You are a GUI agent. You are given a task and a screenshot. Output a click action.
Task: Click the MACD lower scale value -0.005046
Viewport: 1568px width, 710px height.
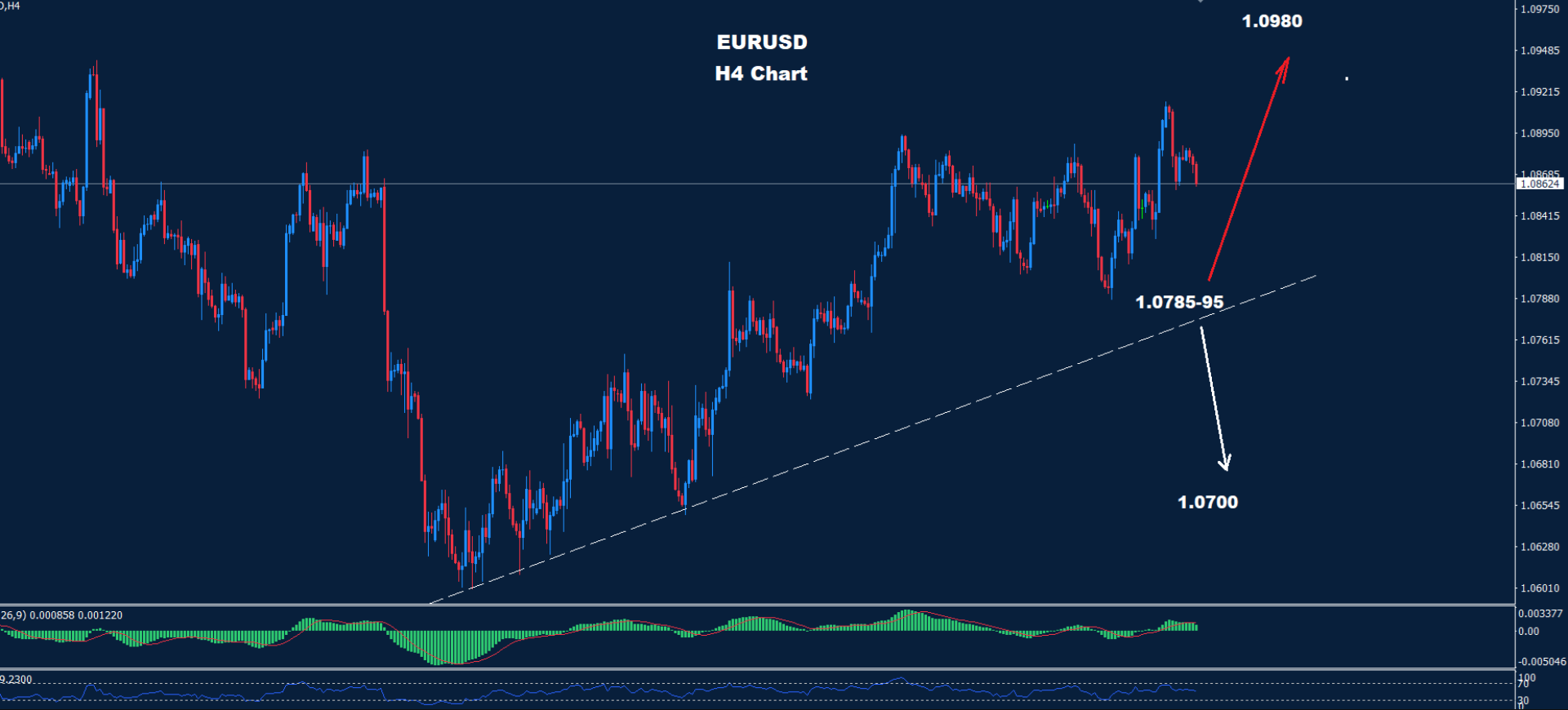click(x=1542, y=662)
